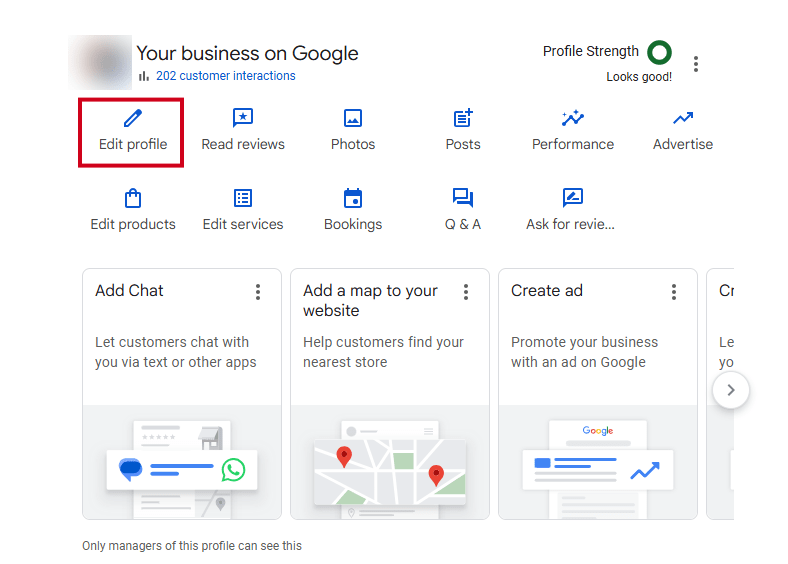Open the 202 customer interactions link

(x=226, y=76)
